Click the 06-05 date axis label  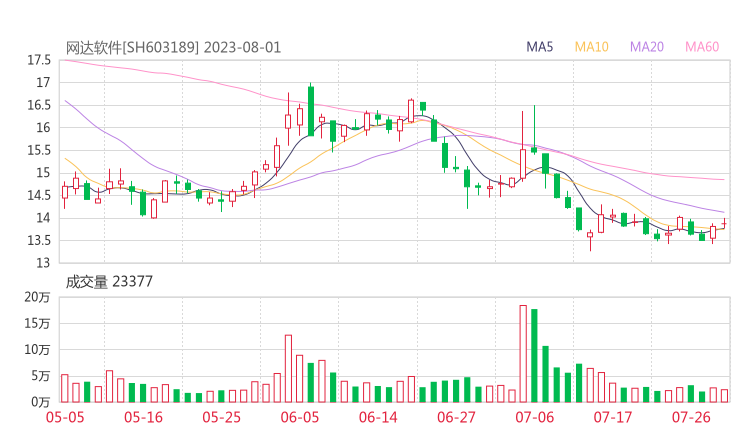[300, 417]
